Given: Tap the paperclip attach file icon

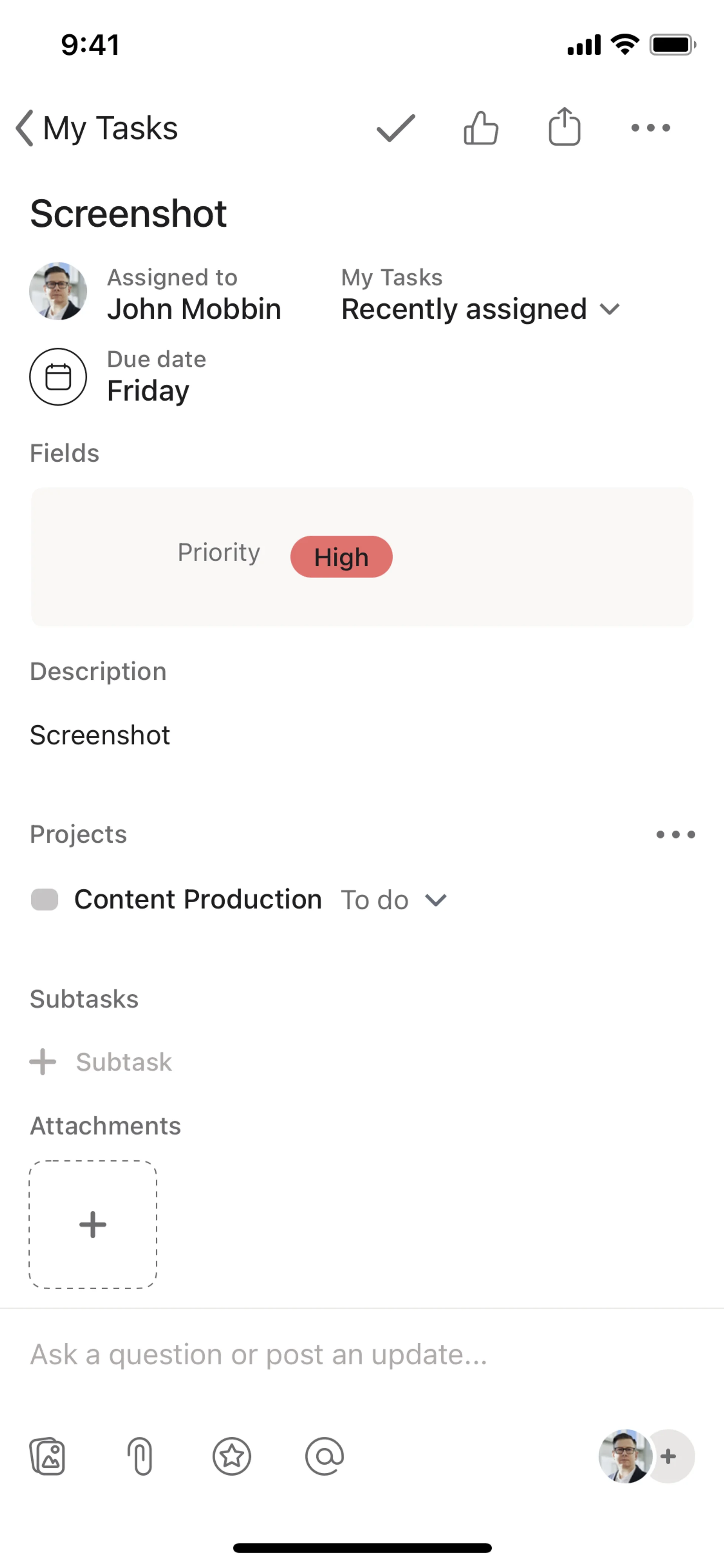Looking at the screenshot, I should (140, 1457).
